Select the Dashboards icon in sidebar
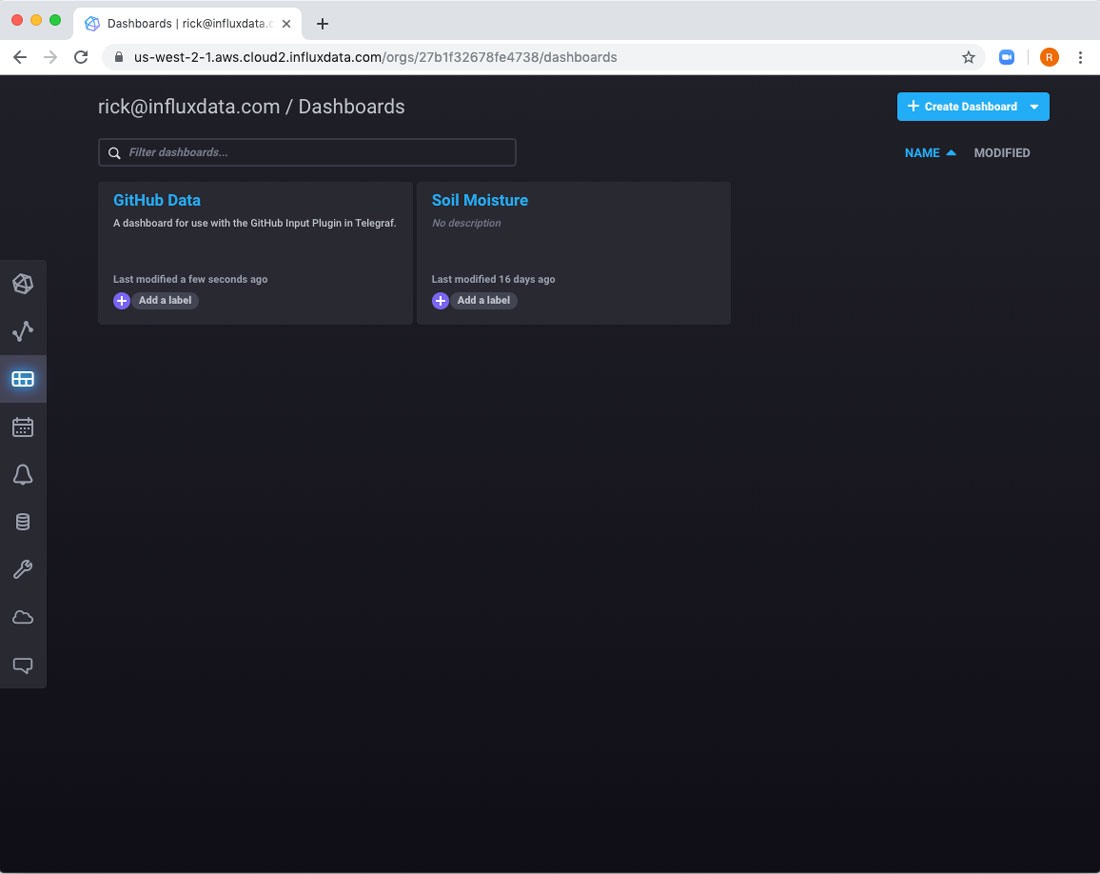1100x874 pixels. [x=22, y=379]
